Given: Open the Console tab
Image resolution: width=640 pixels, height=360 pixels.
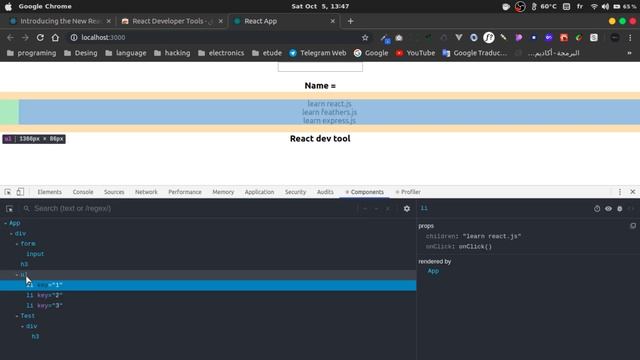Looking at the screenshot, I should point(83,192).
